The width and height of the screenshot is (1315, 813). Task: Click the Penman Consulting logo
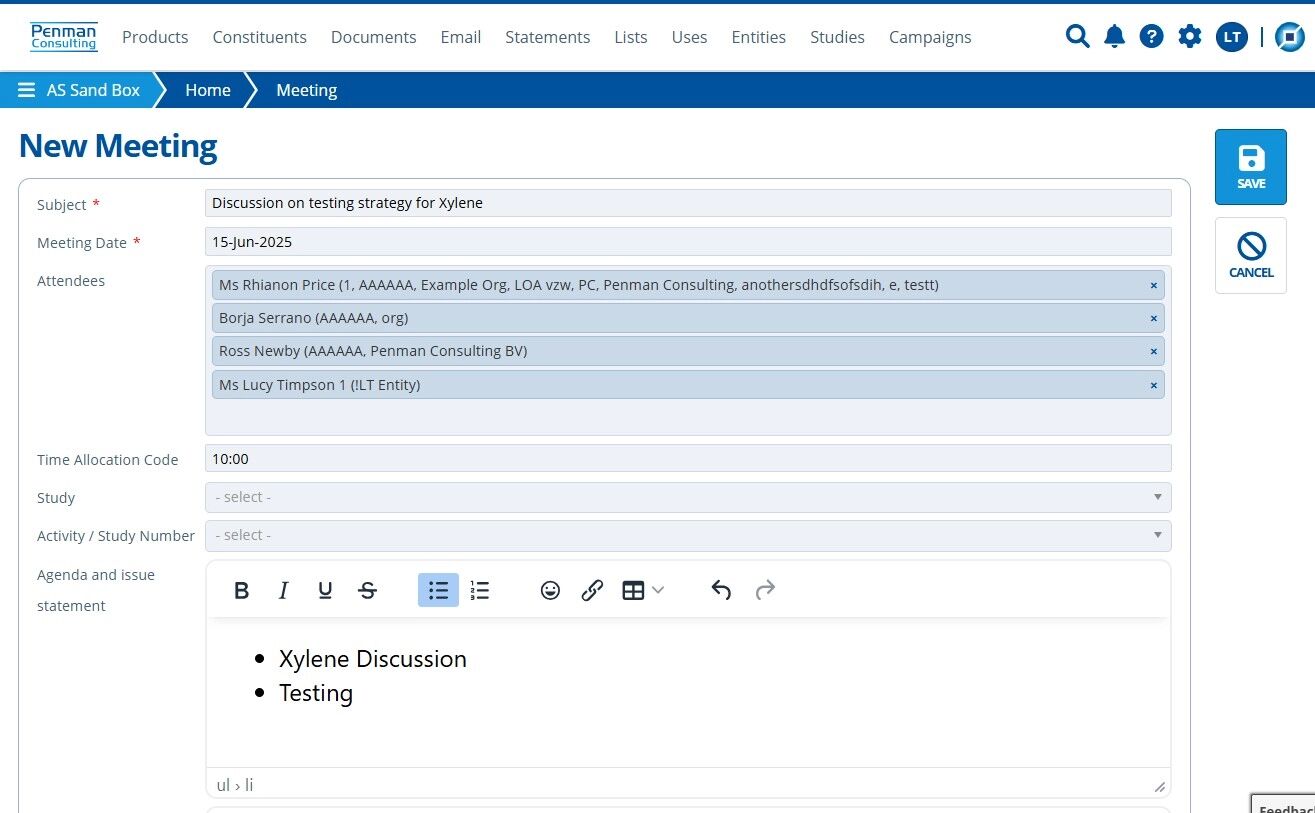pyautogui.click(x=64, y=37)
